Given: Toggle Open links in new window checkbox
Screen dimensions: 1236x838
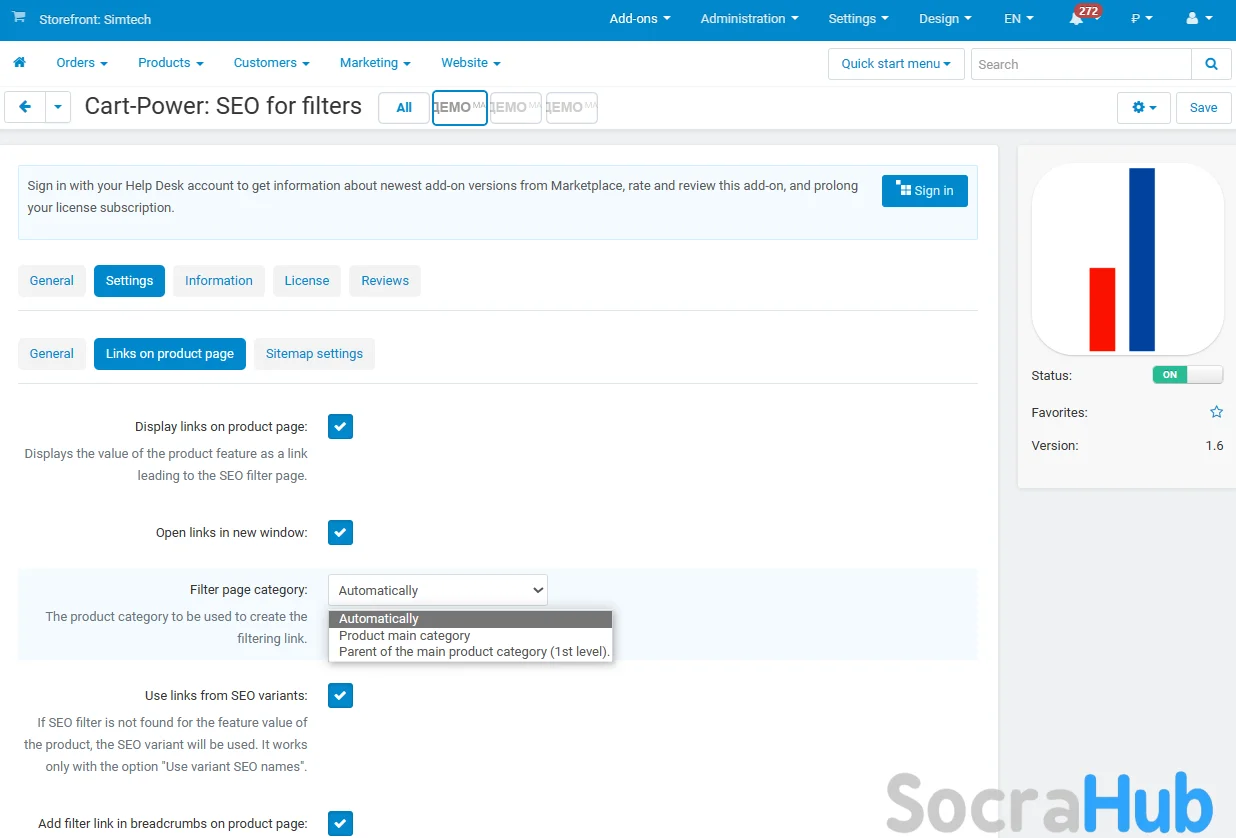Looking at the screenshot, I should click(x=341, y=533).
